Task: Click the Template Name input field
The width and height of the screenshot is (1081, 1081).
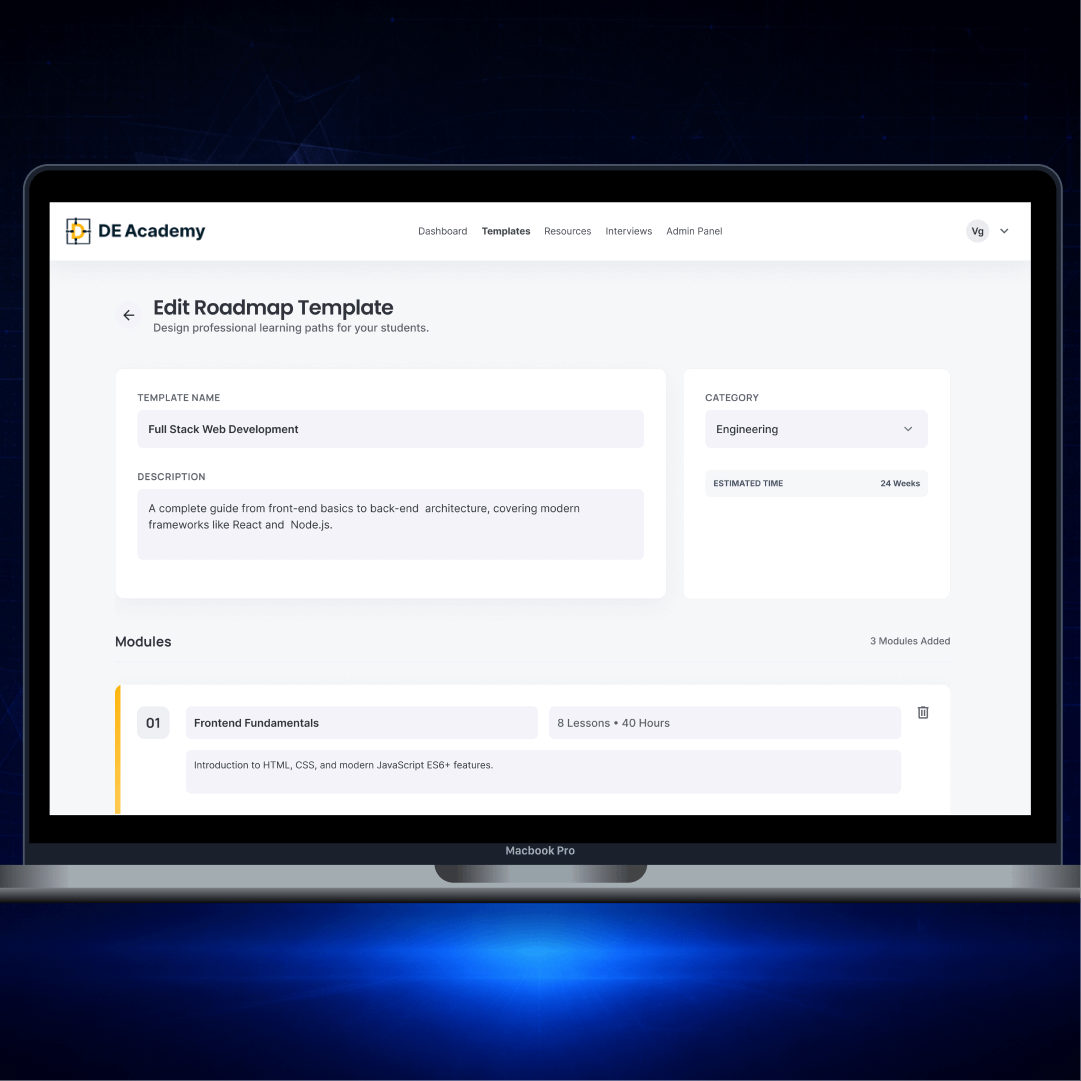Action: 390,429
